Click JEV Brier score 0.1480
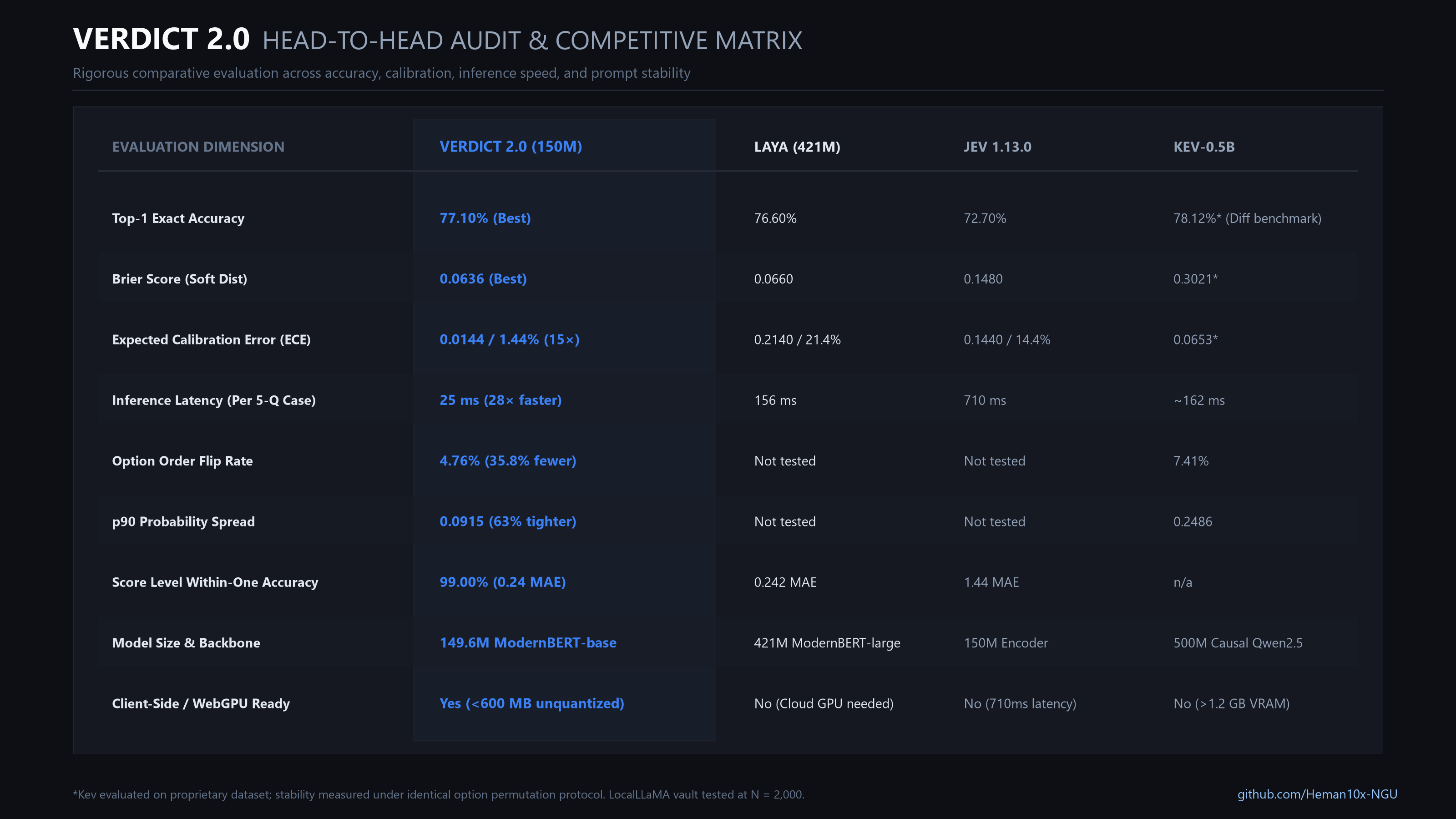The image size is (1456, 819). 983,278
